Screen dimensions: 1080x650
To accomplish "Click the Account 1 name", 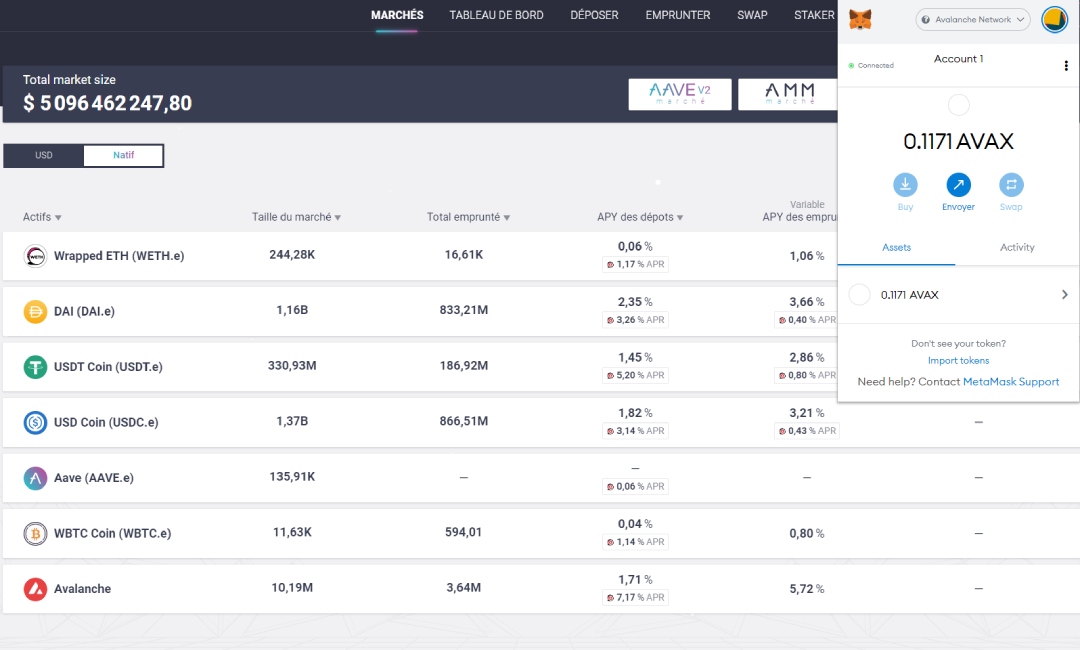I will [x=958, y=59].
